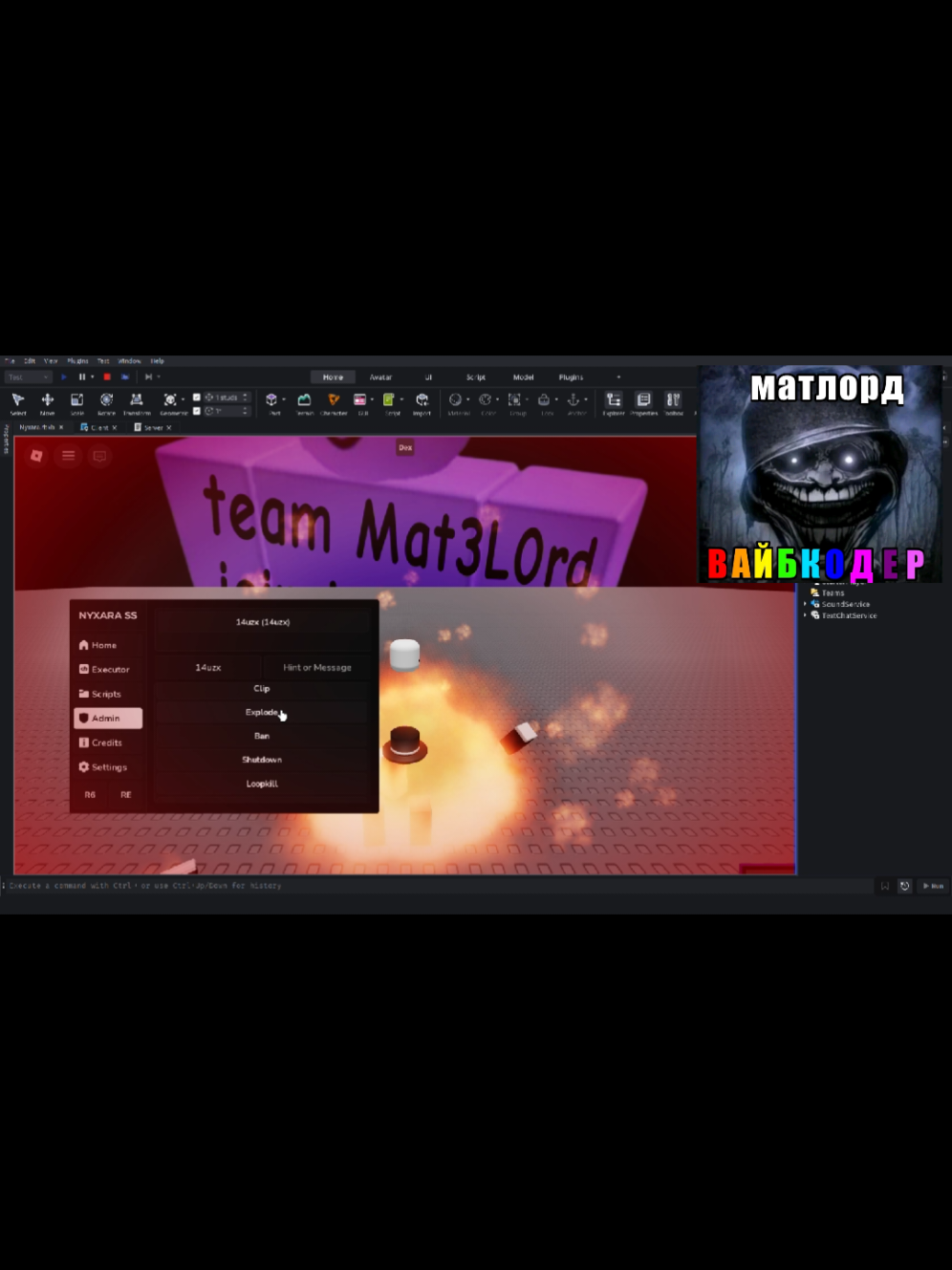
Task: Stop the playtest with the red stop button
Action: pyautogui.click(x=107, y=377)
